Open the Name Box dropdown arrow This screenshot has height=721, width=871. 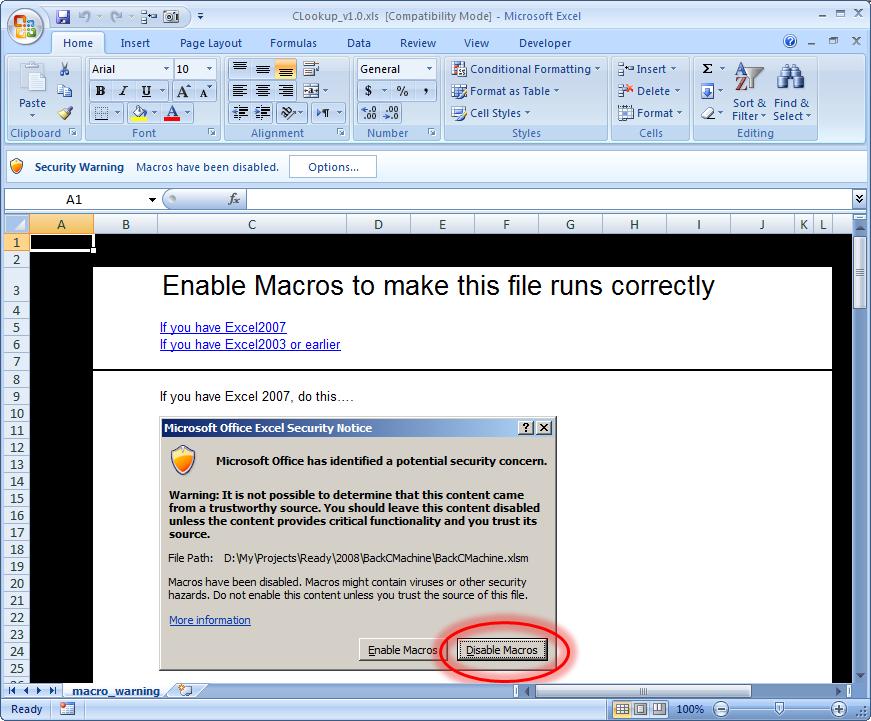(152, 199)
